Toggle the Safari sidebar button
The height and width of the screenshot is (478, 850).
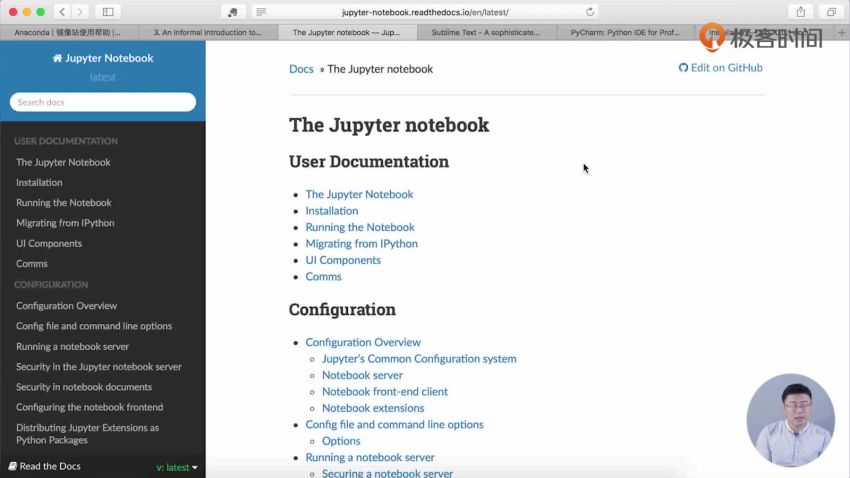pyautogui.click(x=108, y=12)
